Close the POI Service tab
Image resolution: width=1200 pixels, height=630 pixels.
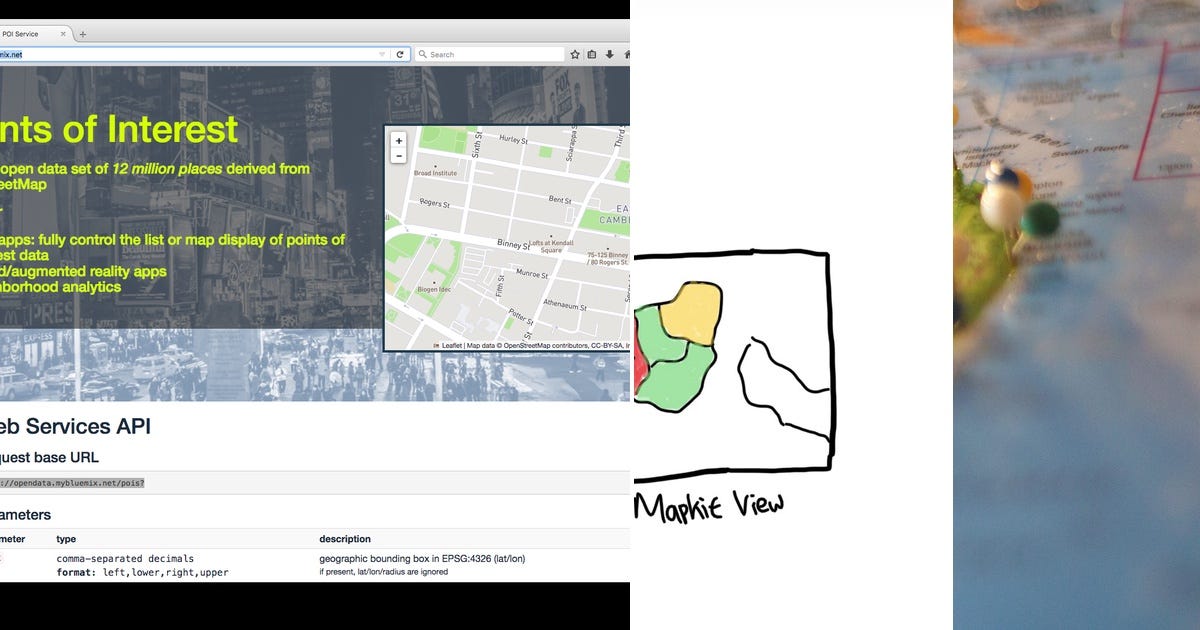[x=63, y=33]
